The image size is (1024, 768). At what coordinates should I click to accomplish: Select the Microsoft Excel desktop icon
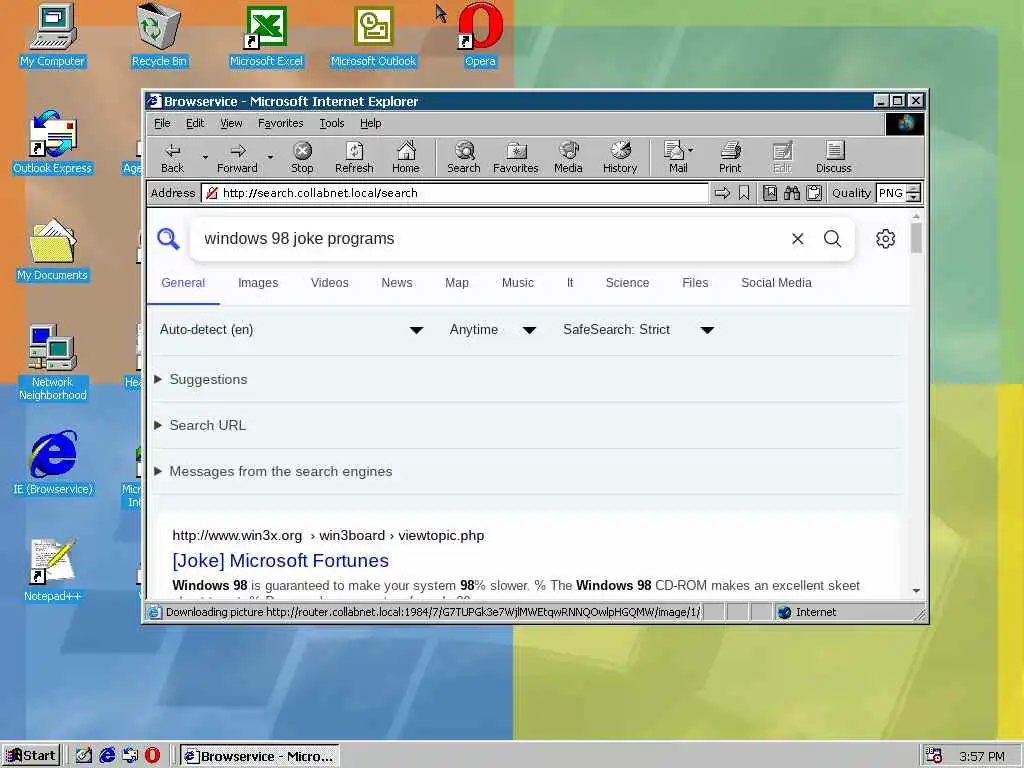(266, 36)
